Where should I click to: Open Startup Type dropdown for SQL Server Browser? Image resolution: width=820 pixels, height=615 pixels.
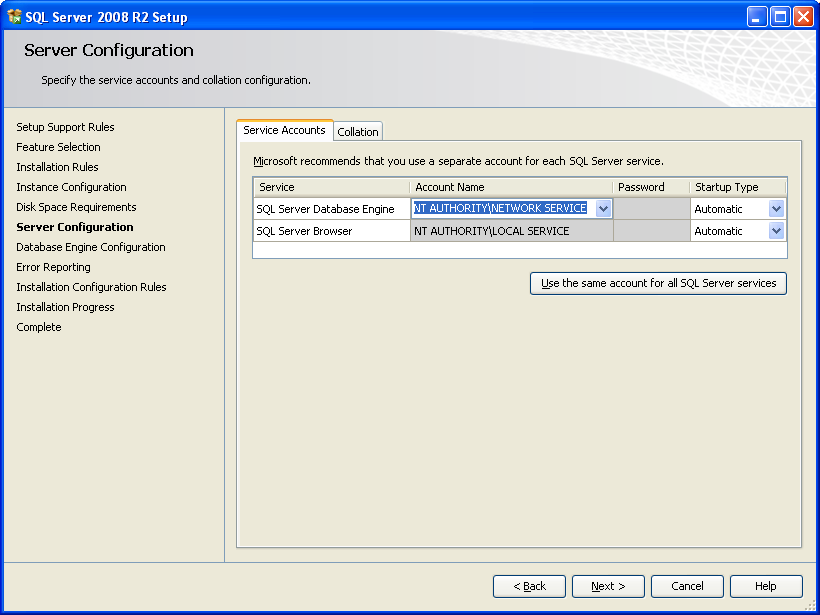775,230
